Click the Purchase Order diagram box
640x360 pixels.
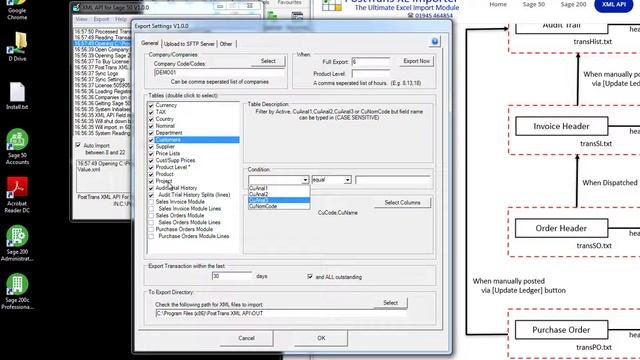click(561, 330)
